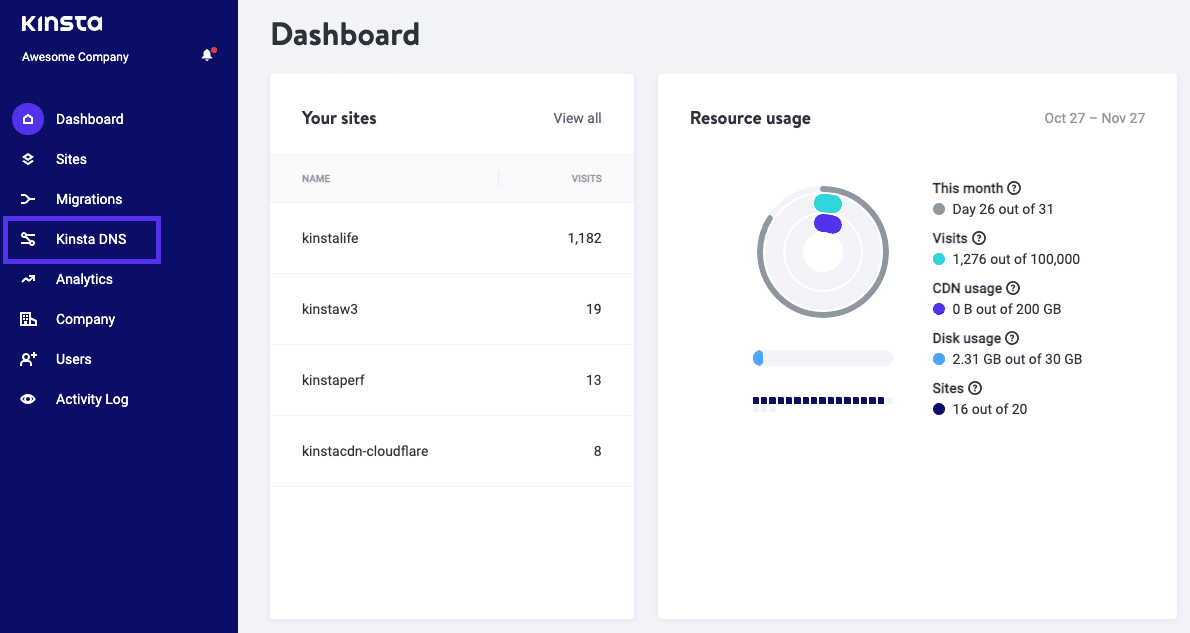Open the Sites section icon
Image resolution: width=1190 pixels, height=633 pixels.
pos(27,159)
